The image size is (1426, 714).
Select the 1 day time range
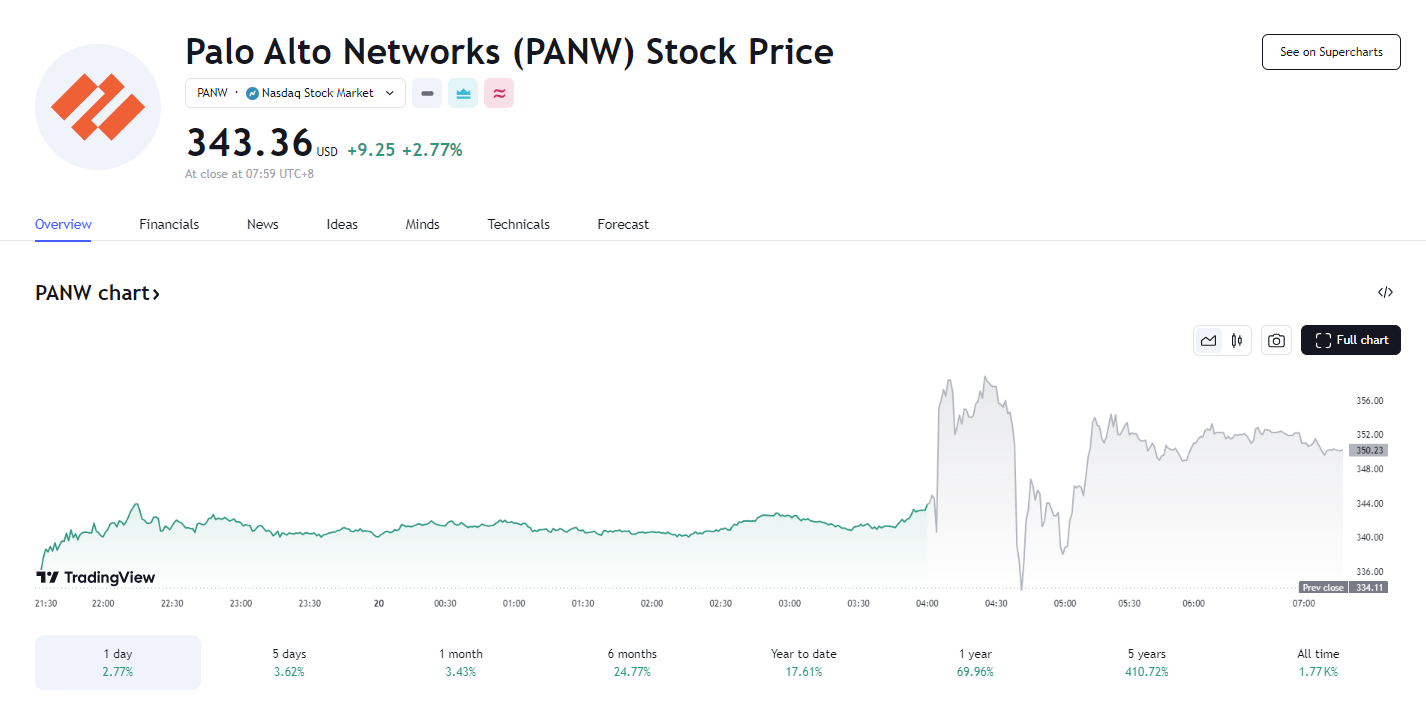tap(117, 662)
